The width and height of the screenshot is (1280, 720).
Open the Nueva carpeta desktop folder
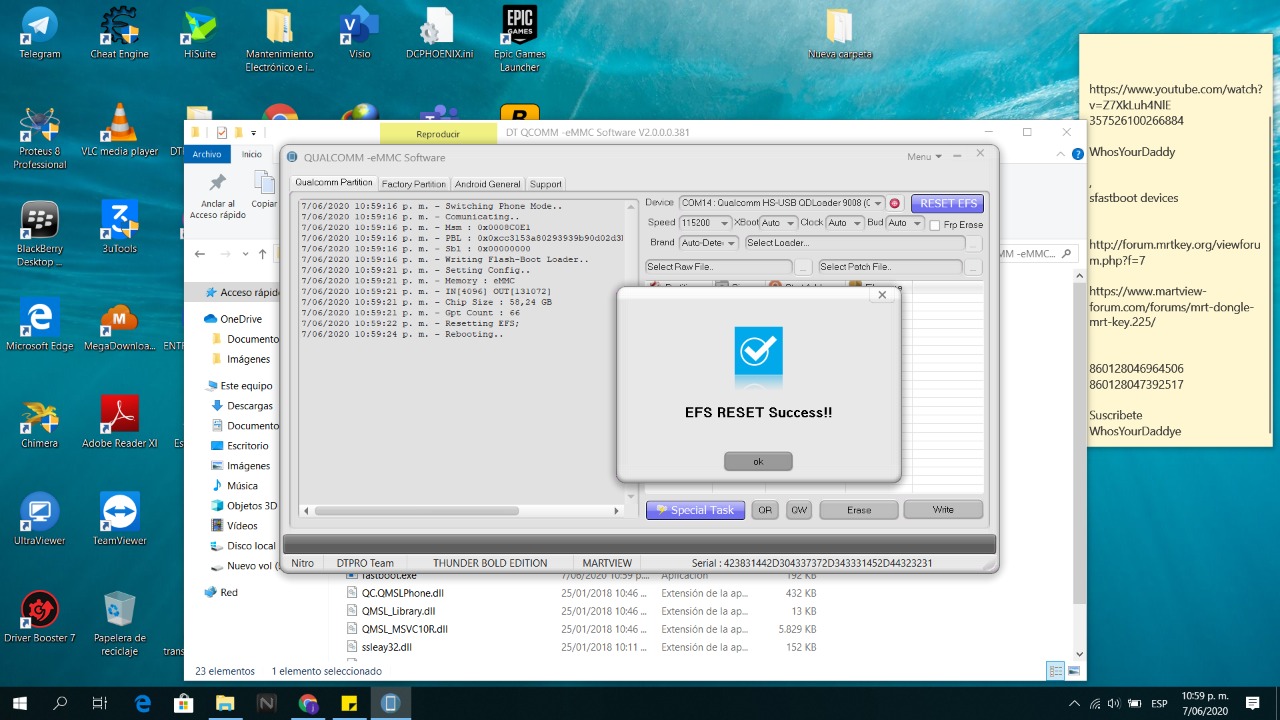coord(840,33)
